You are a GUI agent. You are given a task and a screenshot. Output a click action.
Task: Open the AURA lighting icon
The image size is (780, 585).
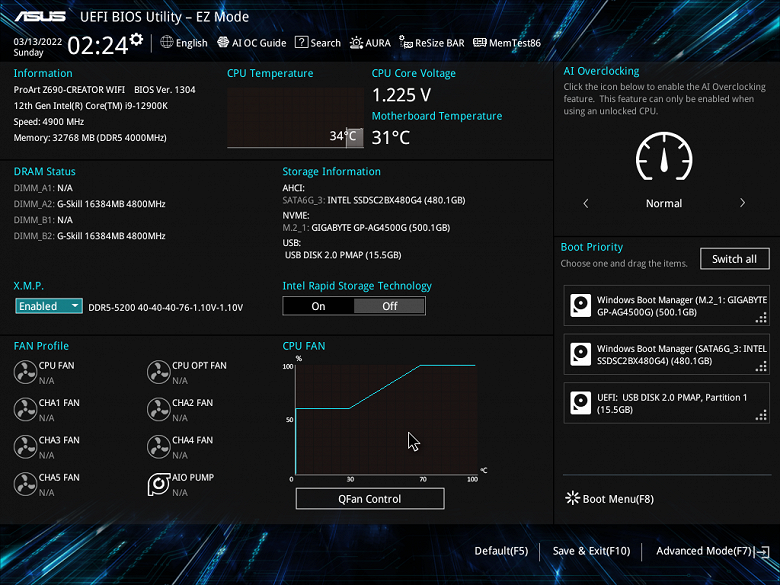356,43
